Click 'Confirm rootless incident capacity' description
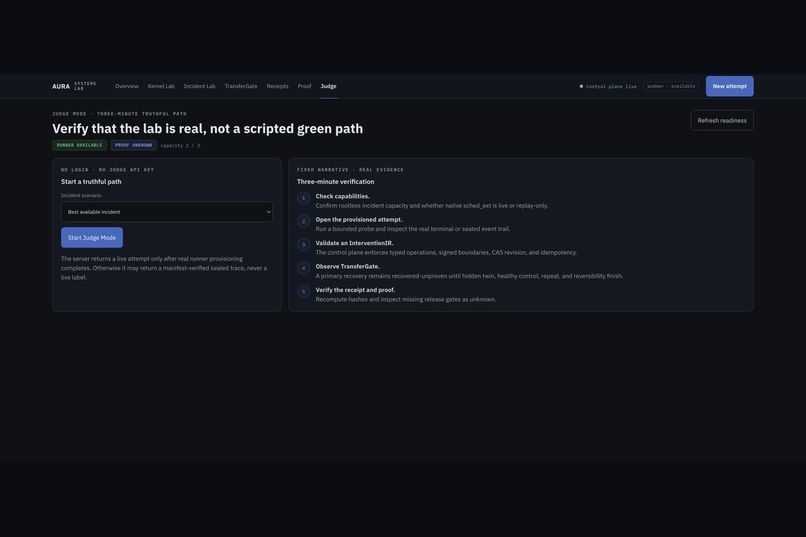This screenshot has height=537, width=806. [x=432, y=206]
